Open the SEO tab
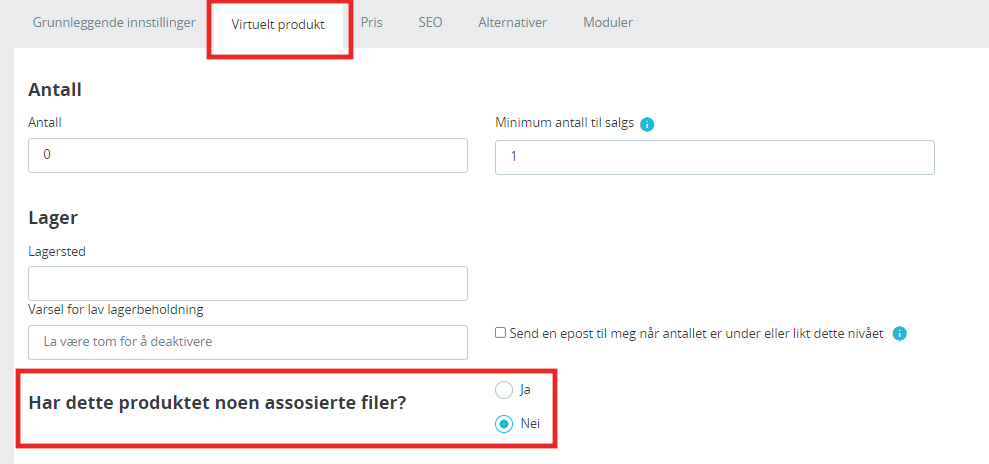This screenshot has height=464, width=989. click(x=430, y=23)
